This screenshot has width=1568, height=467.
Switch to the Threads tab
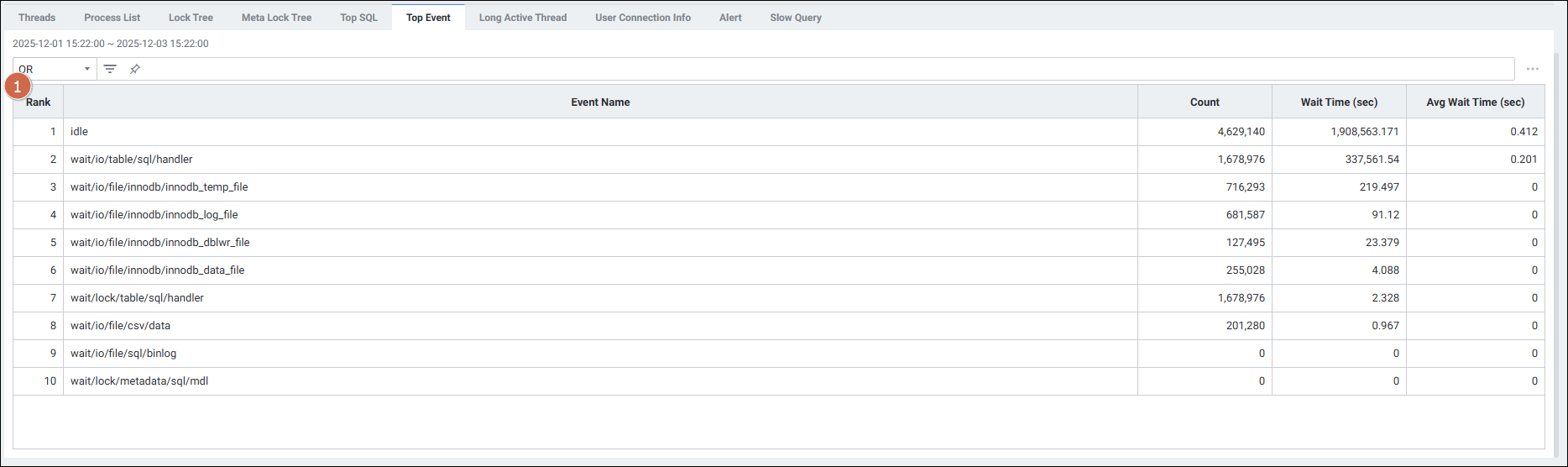pyautogui.click(x=37, y=18)
